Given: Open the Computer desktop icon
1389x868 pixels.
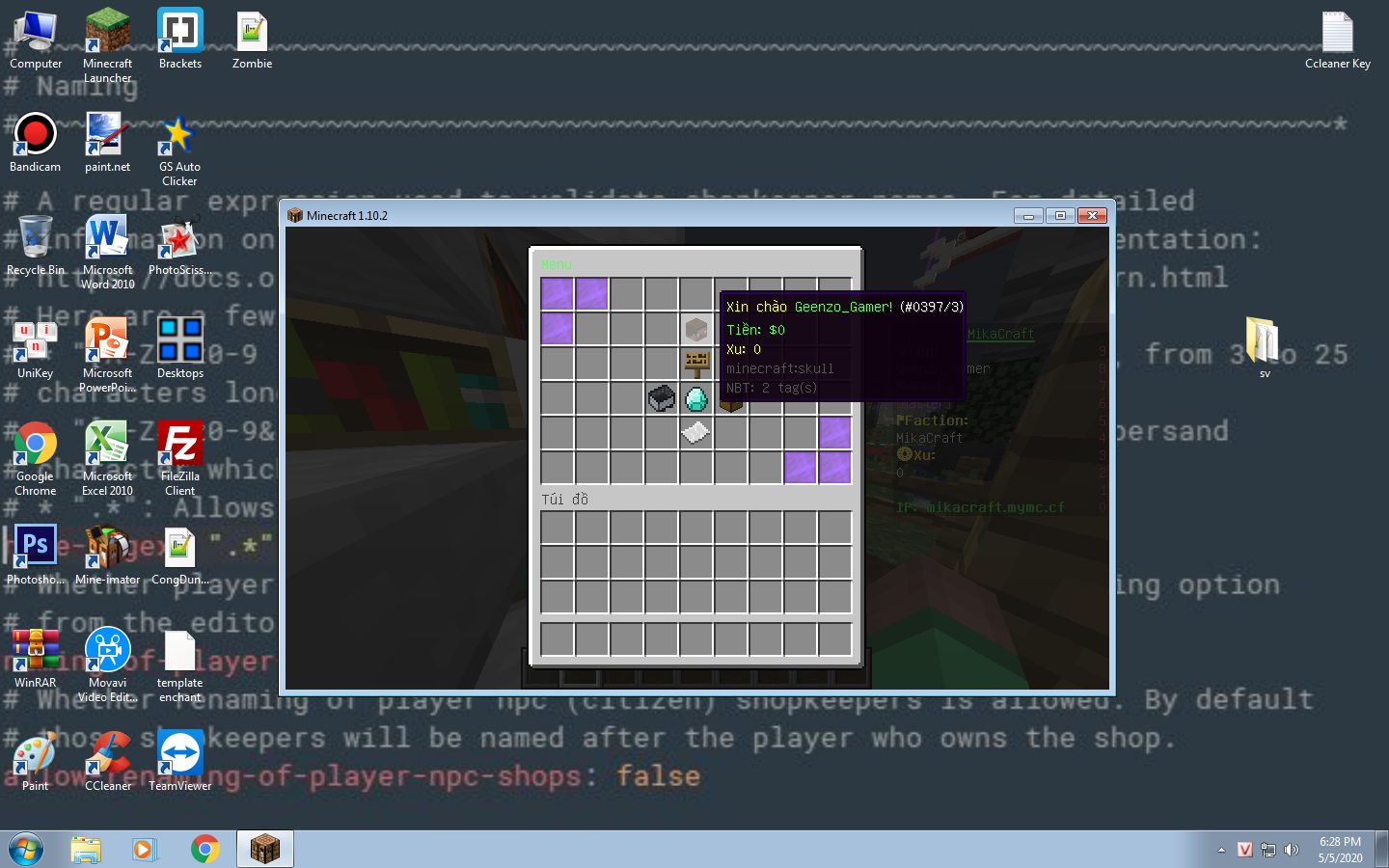Looking at the screenshot, I should pyautogui.click(x=36, y=41).
